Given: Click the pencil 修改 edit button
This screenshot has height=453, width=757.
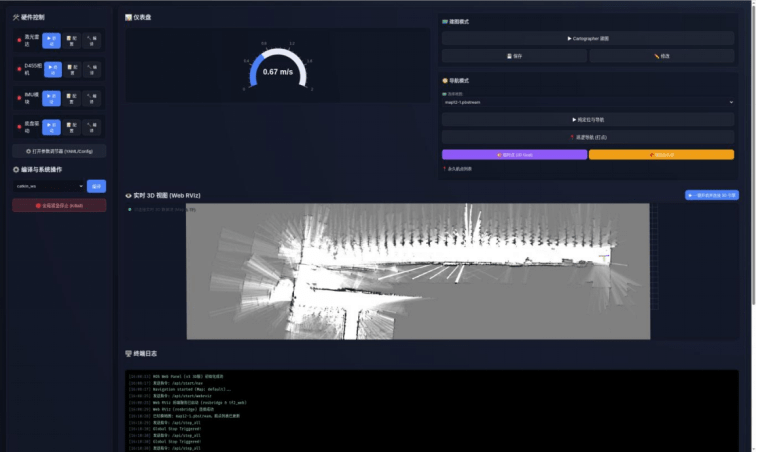Looking at the screenshot, I should [x=661, y=56].
